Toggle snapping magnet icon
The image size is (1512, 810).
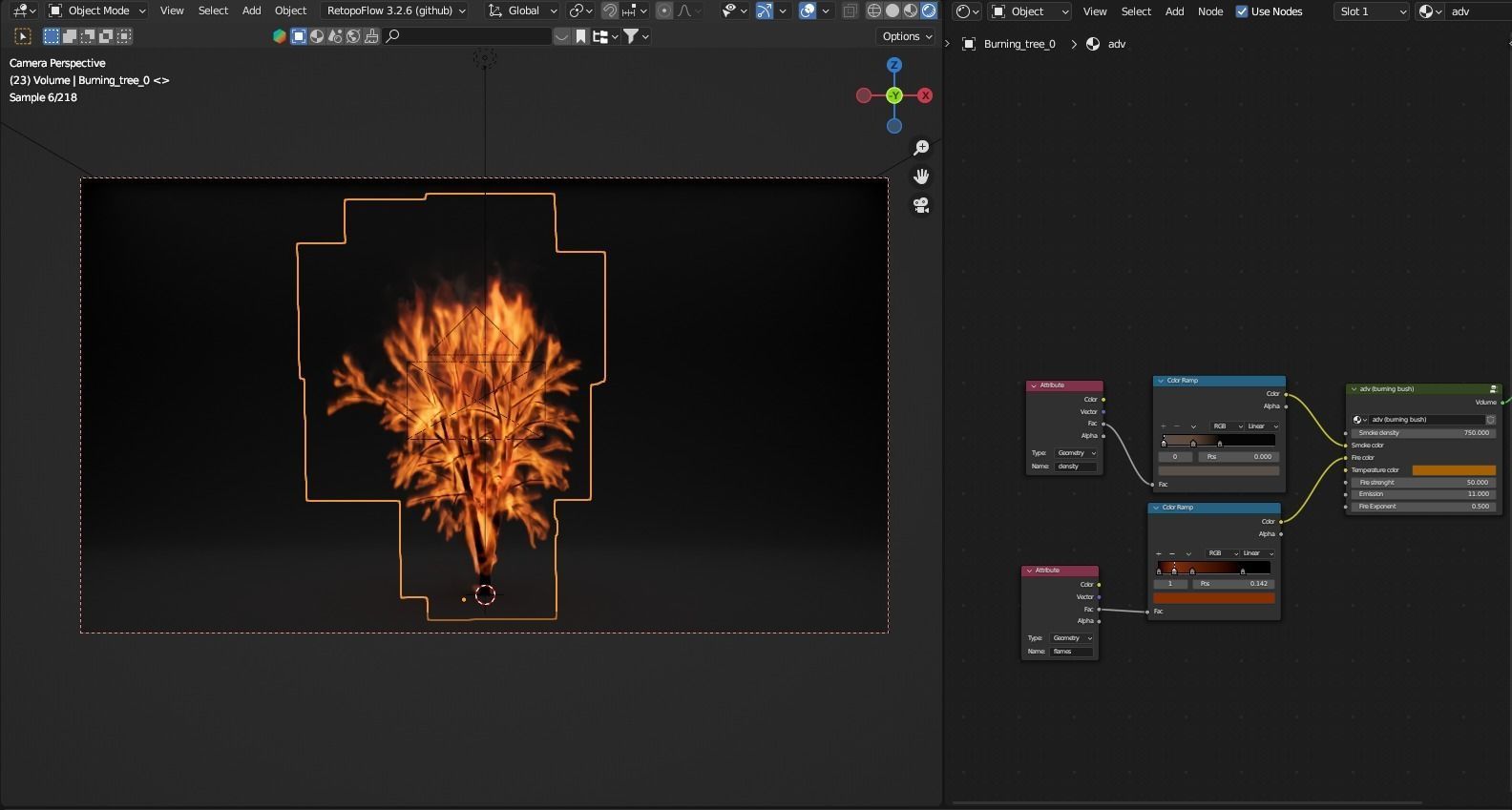coord(609,10)
